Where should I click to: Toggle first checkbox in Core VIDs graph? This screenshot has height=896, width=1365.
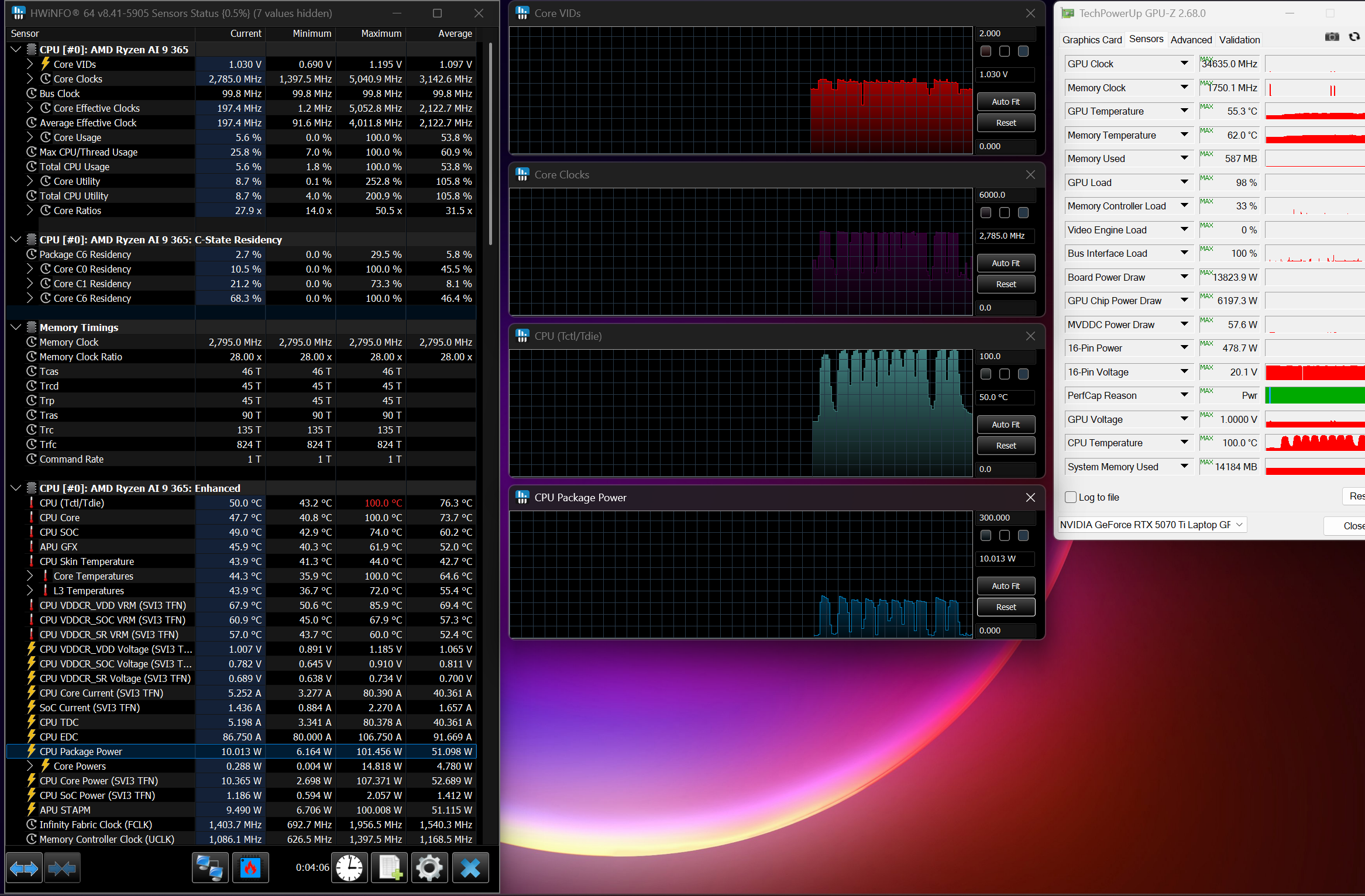[x=986, y=51]
